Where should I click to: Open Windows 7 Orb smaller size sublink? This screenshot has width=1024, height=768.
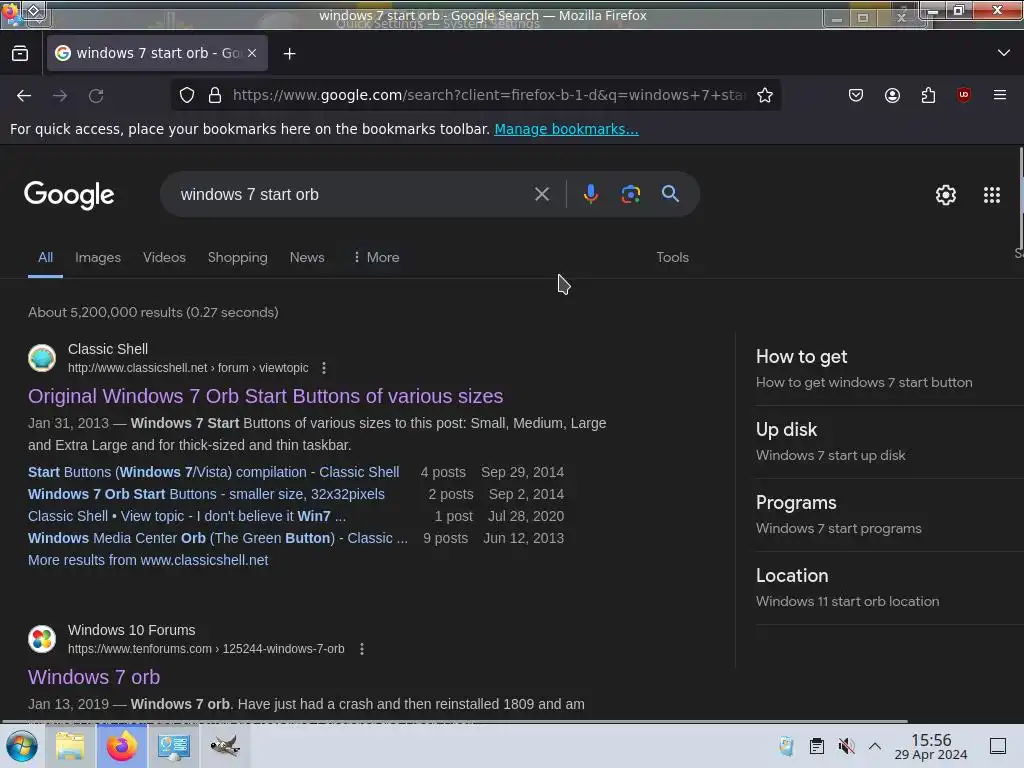pos(206,494)
